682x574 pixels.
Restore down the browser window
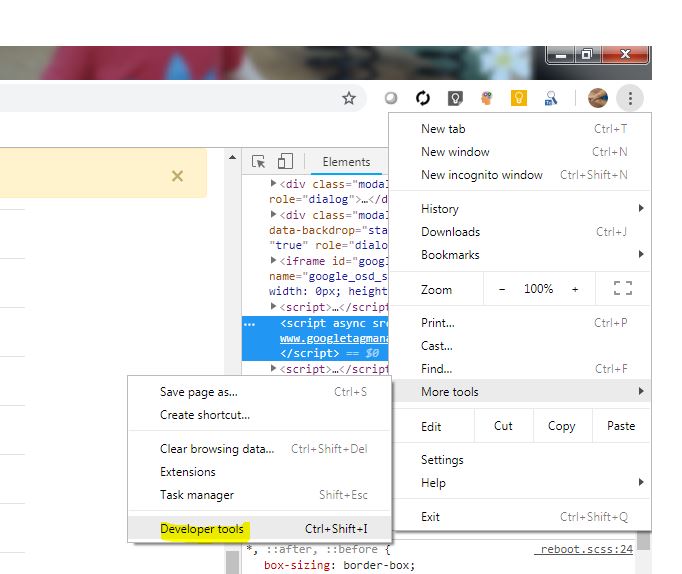(587, 55)
